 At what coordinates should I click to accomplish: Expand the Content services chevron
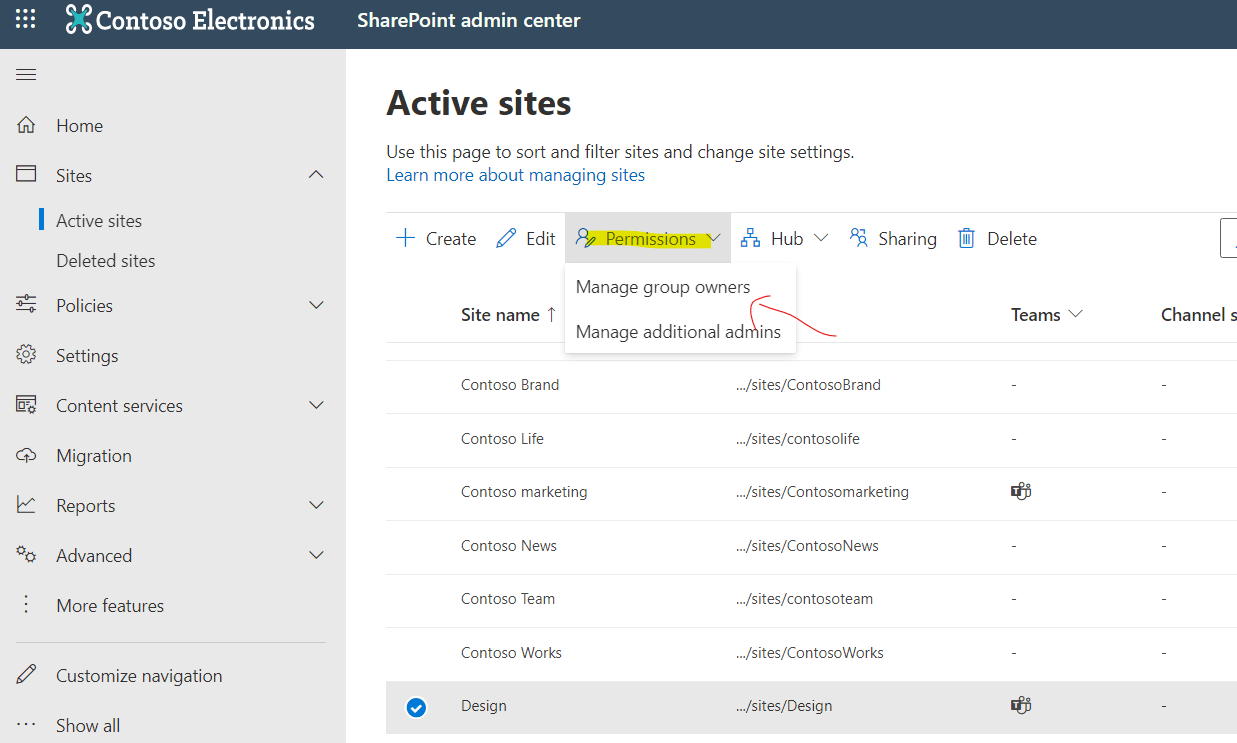pyautogui.click(x=316, y=405)
